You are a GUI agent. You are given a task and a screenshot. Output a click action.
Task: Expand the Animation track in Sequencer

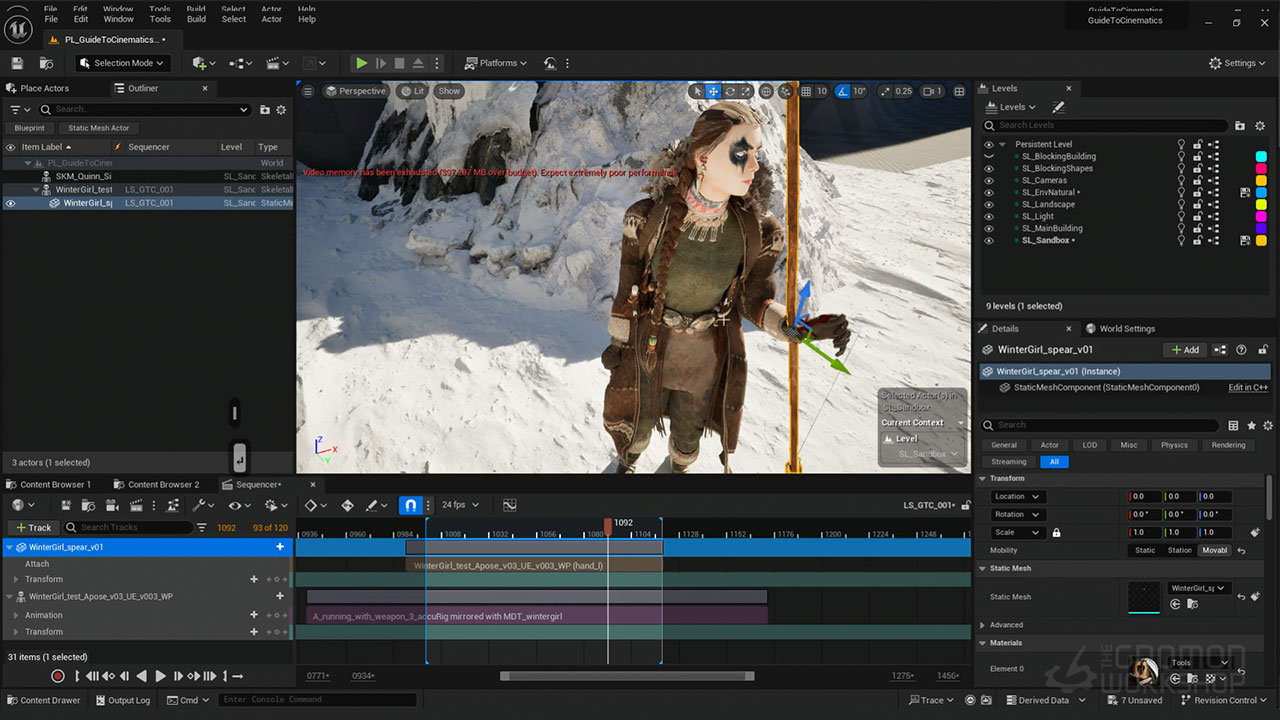coord(16,616)
